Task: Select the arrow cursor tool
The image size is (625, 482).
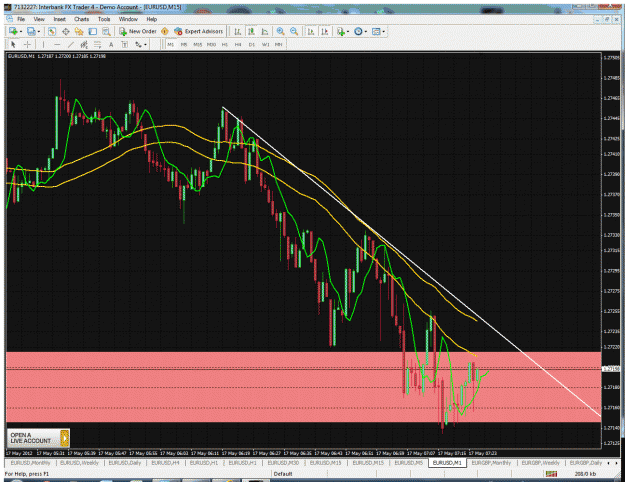Action: [x=13, y=45]
